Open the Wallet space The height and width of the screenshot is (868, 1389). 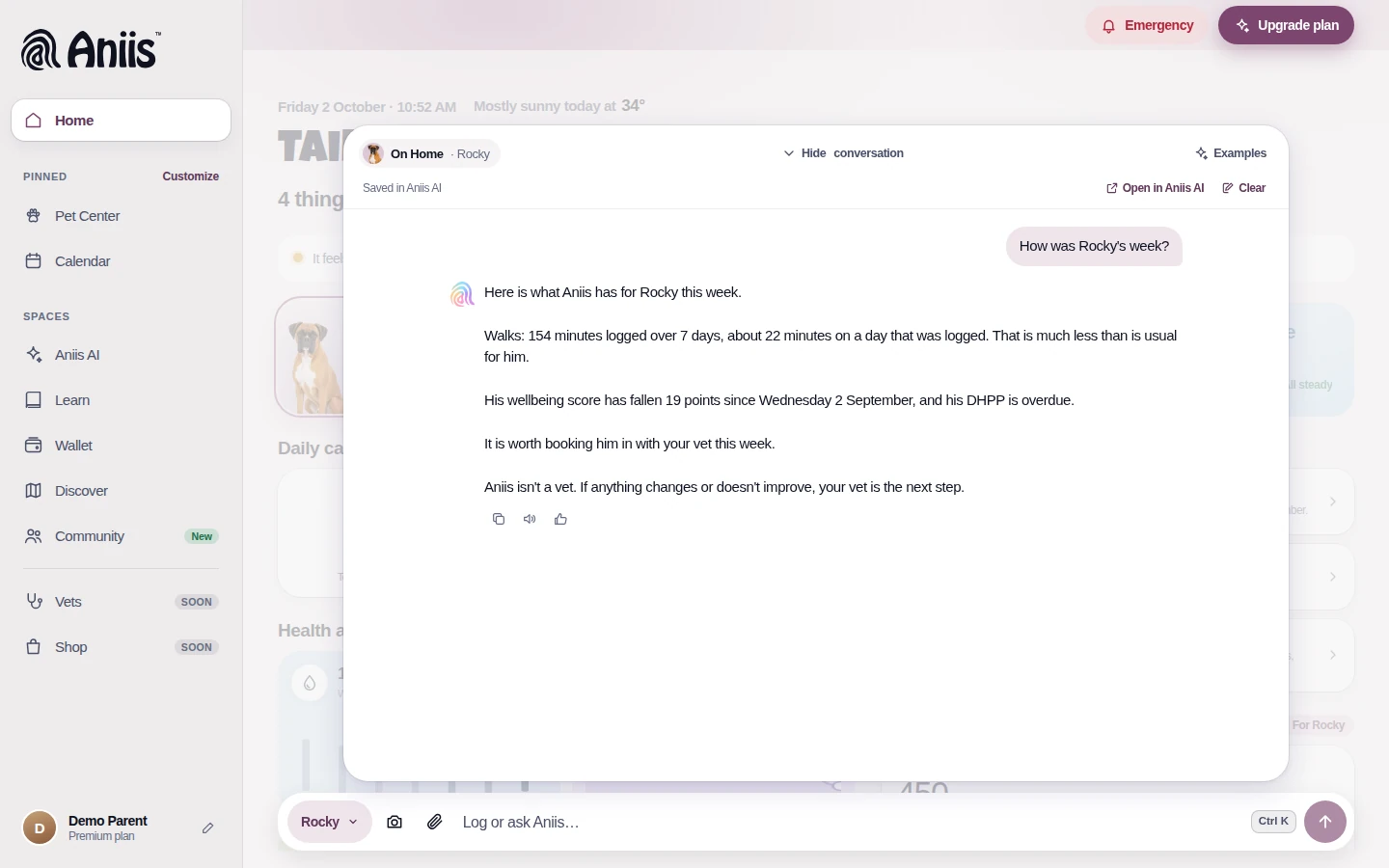122,446
